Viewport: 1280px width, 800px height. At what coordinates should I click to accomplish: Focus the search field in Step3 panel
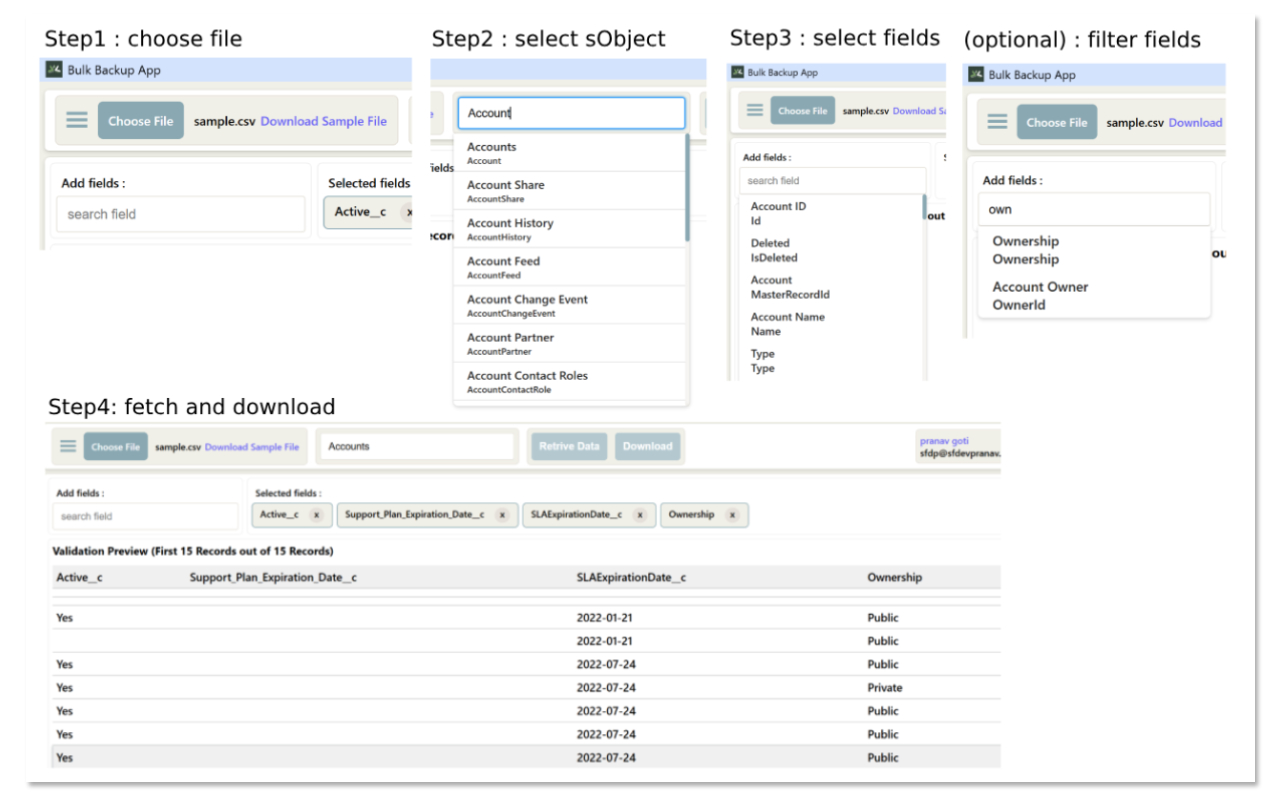click(x=833, y=181)
